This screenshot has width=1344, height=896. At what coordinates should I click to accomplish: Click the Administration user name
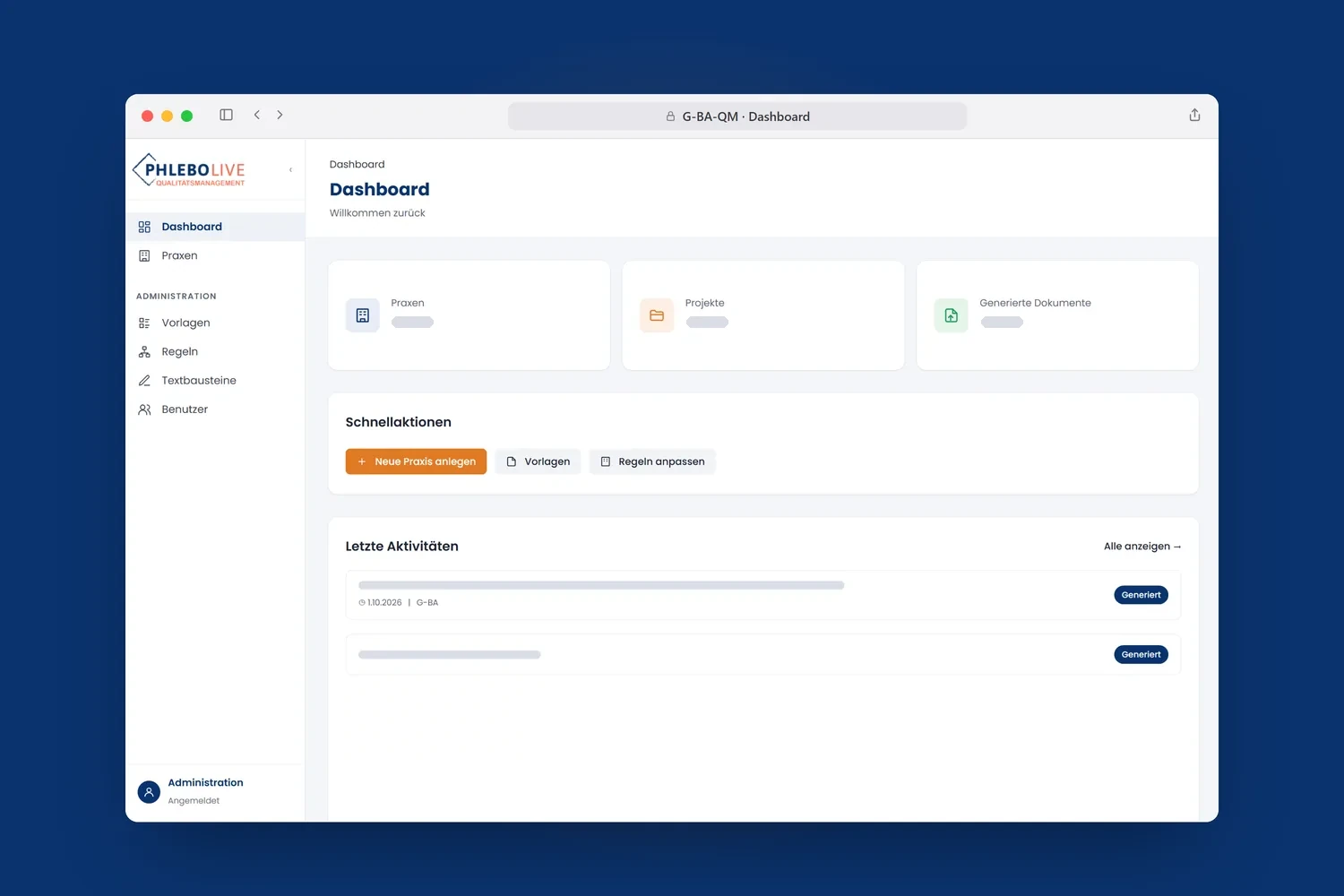[x=205, y=782]
